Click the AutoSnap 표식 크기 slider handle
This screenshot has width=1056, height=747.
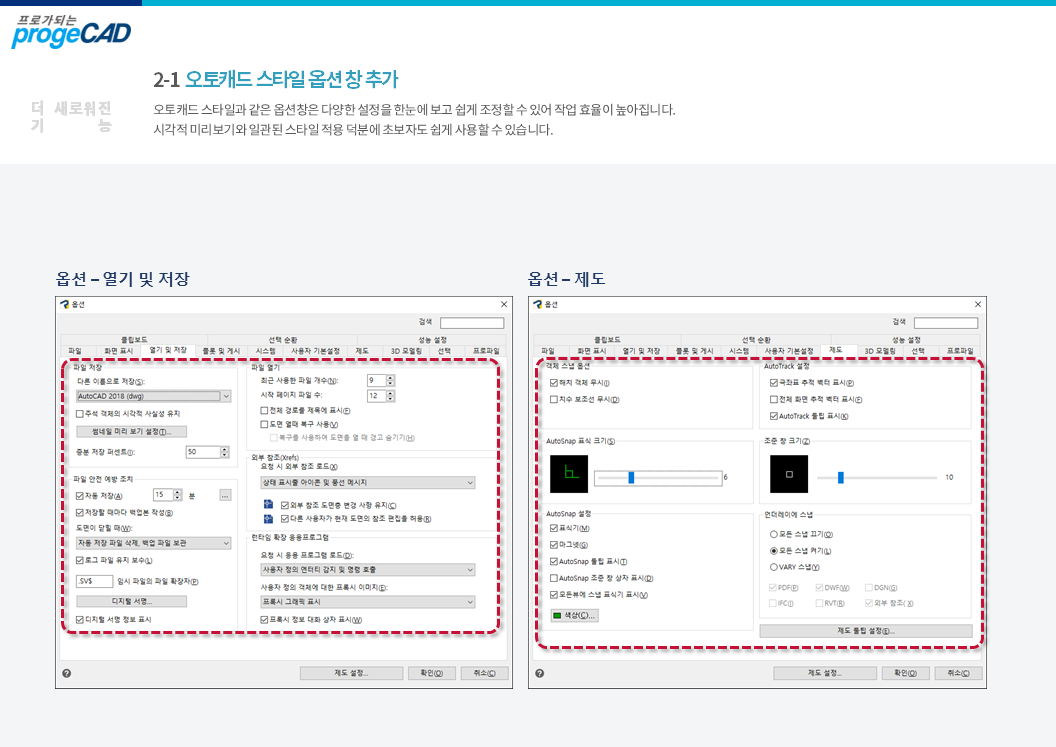click(x=631, y=478)
